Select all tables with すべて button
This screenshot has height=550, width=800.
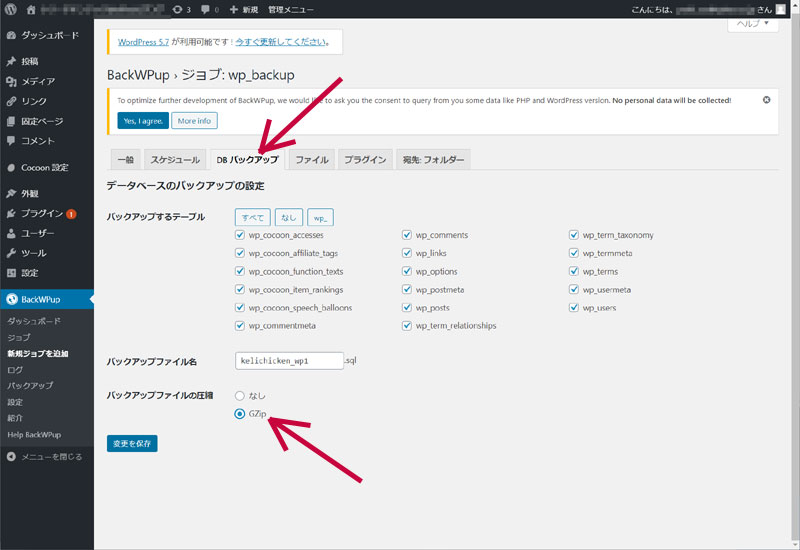(x=253, y=217)
